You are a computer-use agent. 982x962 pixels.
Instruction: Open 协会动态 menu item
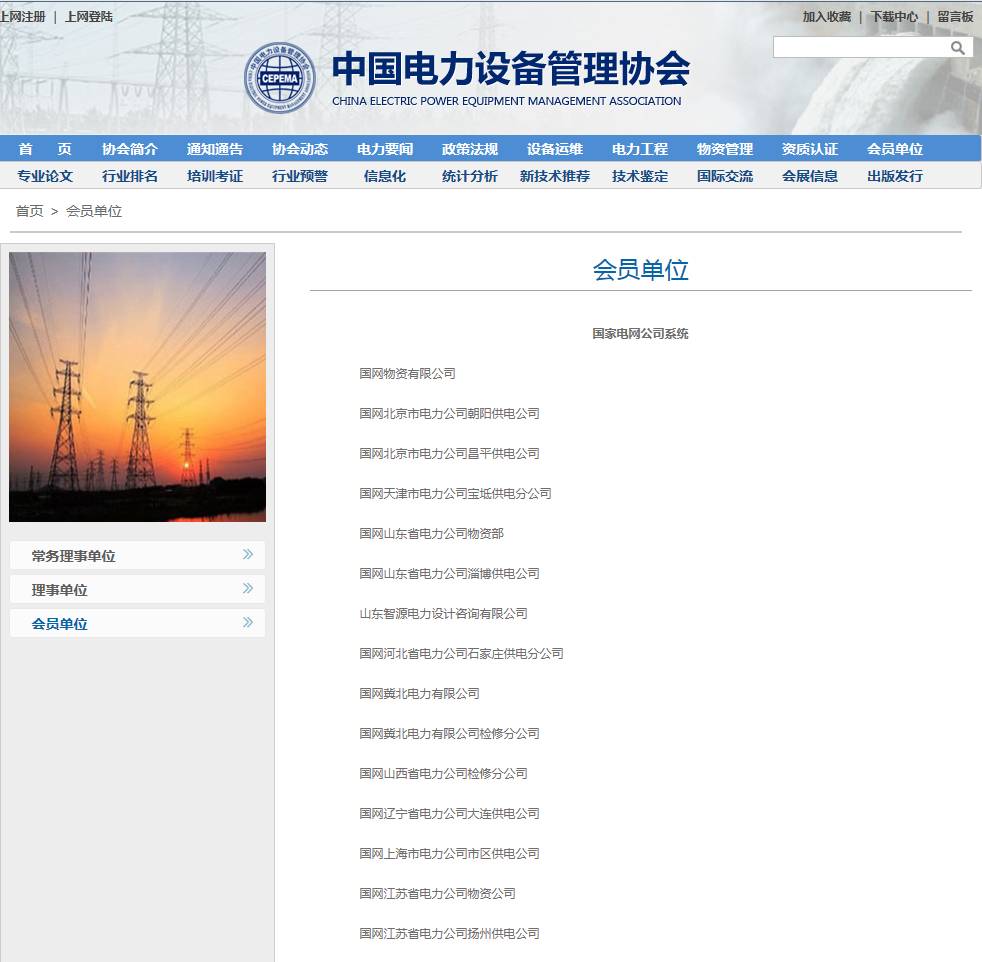tap(300, 149)
